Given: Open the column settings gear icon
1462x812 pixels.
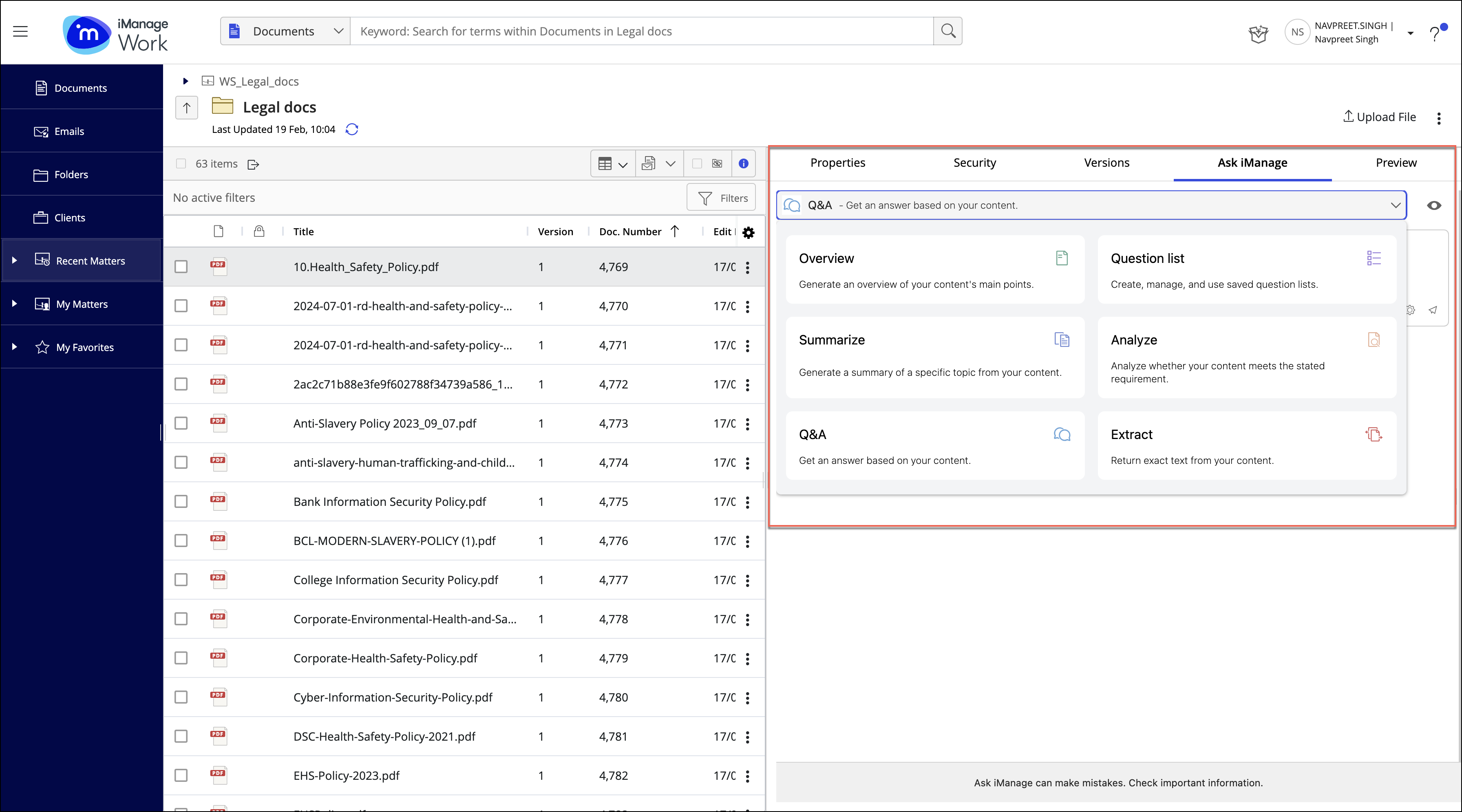Looking at the screenshot, I should (749, 233).
